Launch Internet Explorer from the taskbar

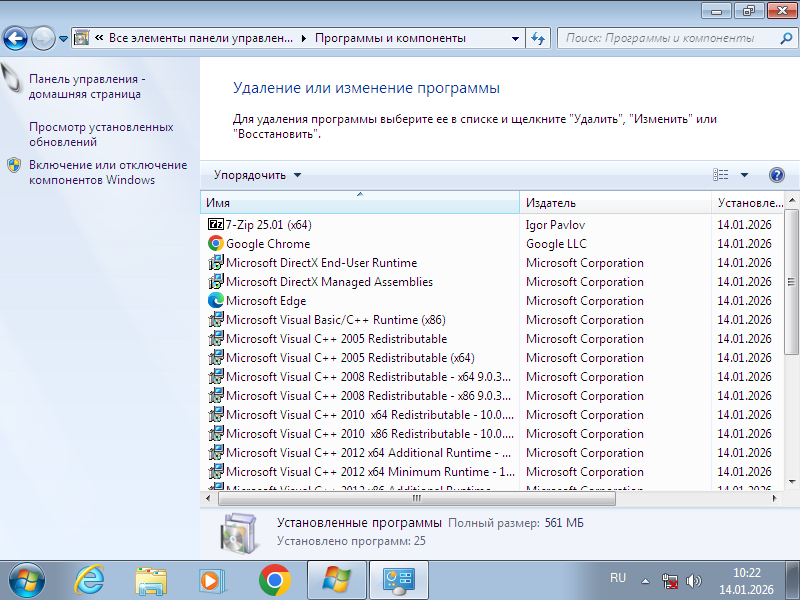tap(90, 580)
